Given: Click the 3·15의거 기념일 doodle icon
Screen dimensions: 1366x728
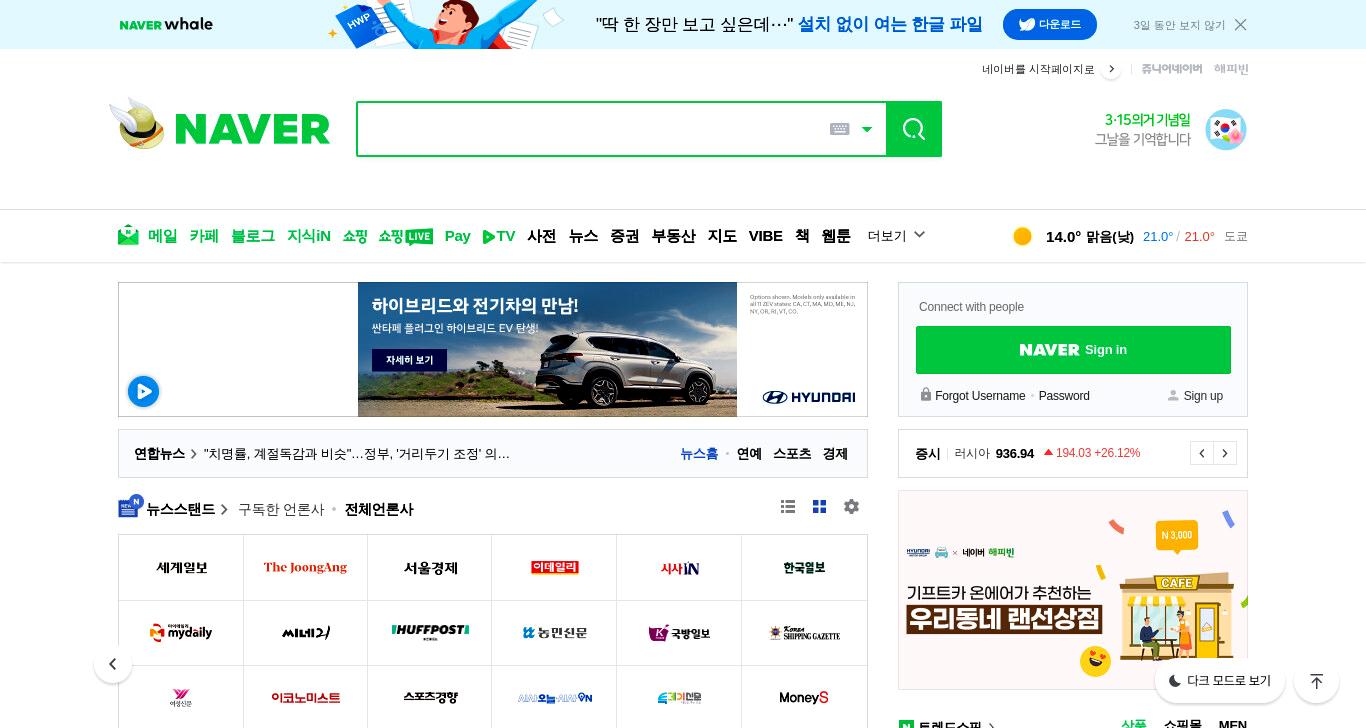Looking at the screenshot, I should pos(1226,130).
